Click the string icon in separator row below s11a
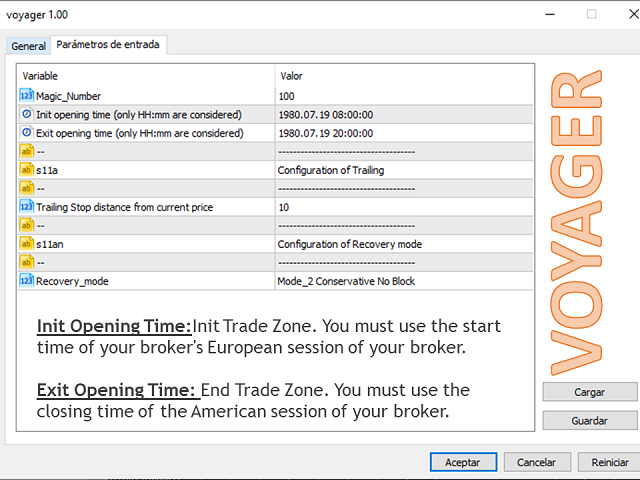The image size is (640, 480). (x=27, y=188)
